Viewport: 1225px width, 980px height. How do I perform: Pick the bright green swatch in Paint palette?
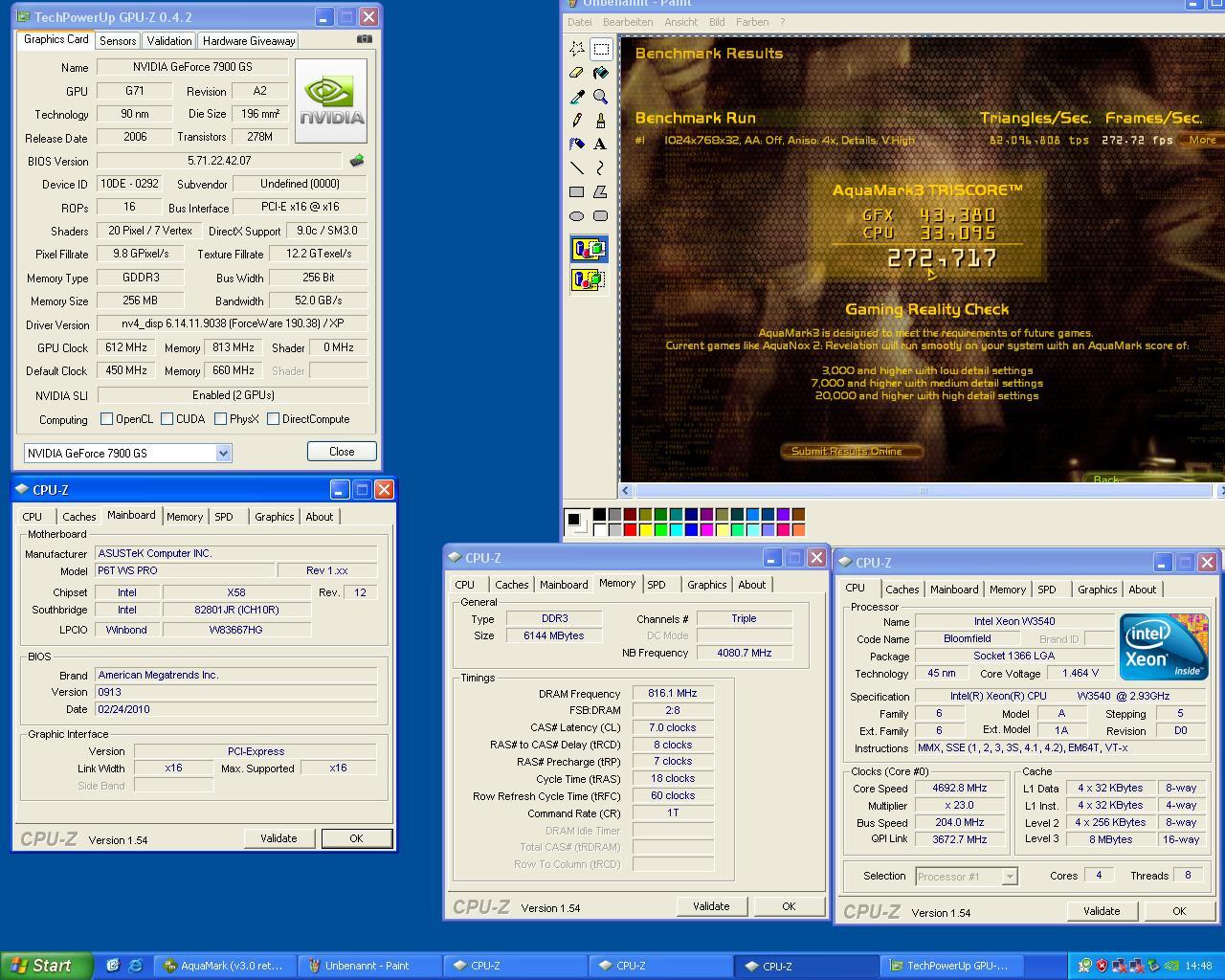tap(660, 529)
